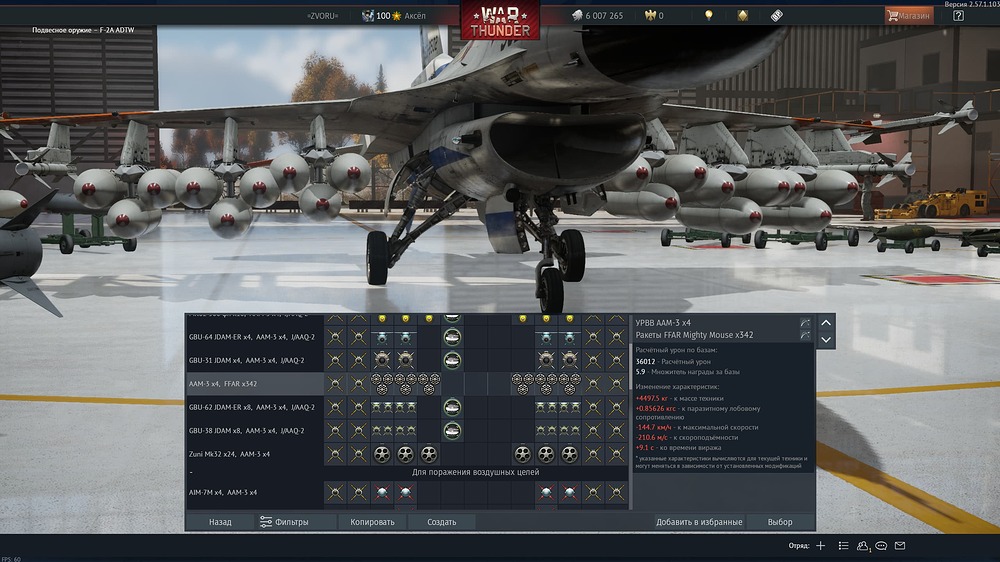Open the mail envelope icon
Viewport: 1000px width, 562px height.
click(x=900, y=545)
